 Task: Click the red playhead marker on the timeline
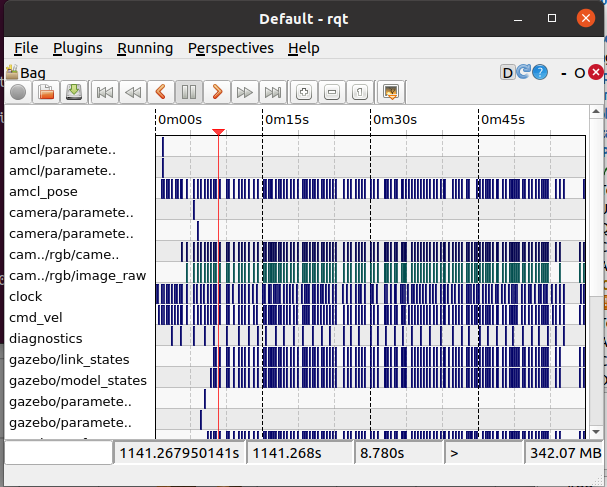218,133
